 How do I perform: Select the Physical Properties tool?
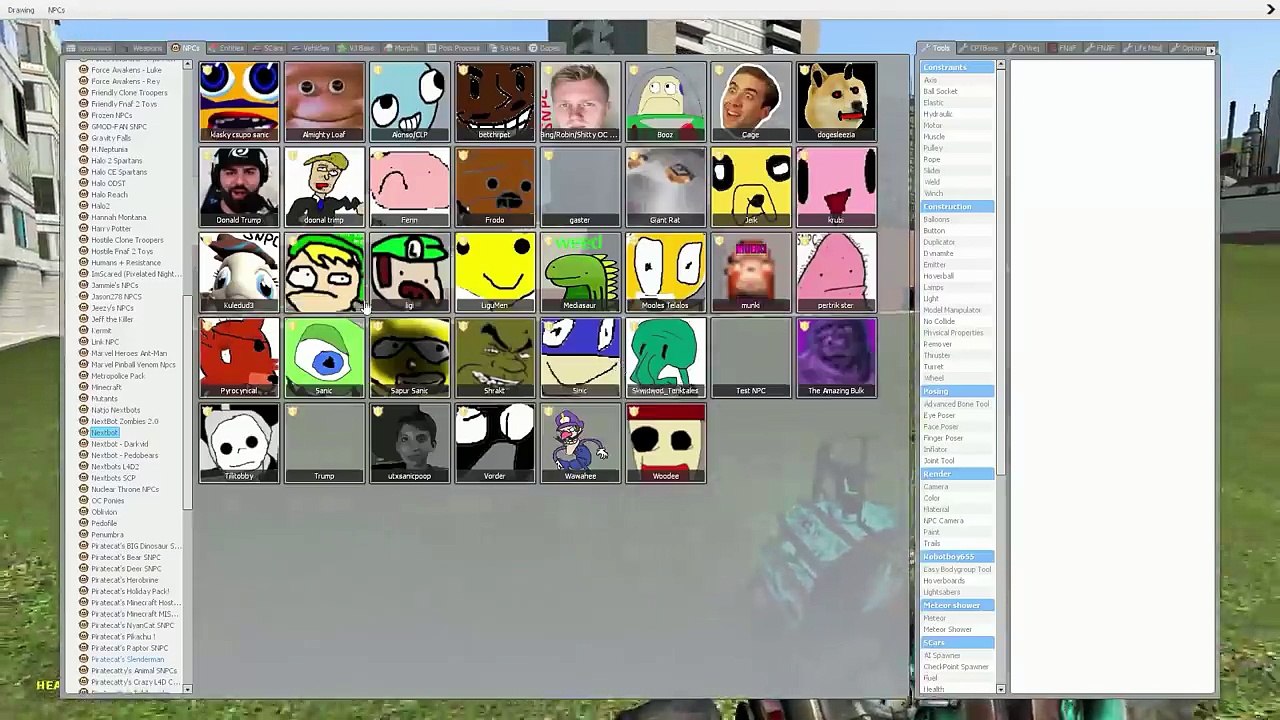click(x=953, y=333)
